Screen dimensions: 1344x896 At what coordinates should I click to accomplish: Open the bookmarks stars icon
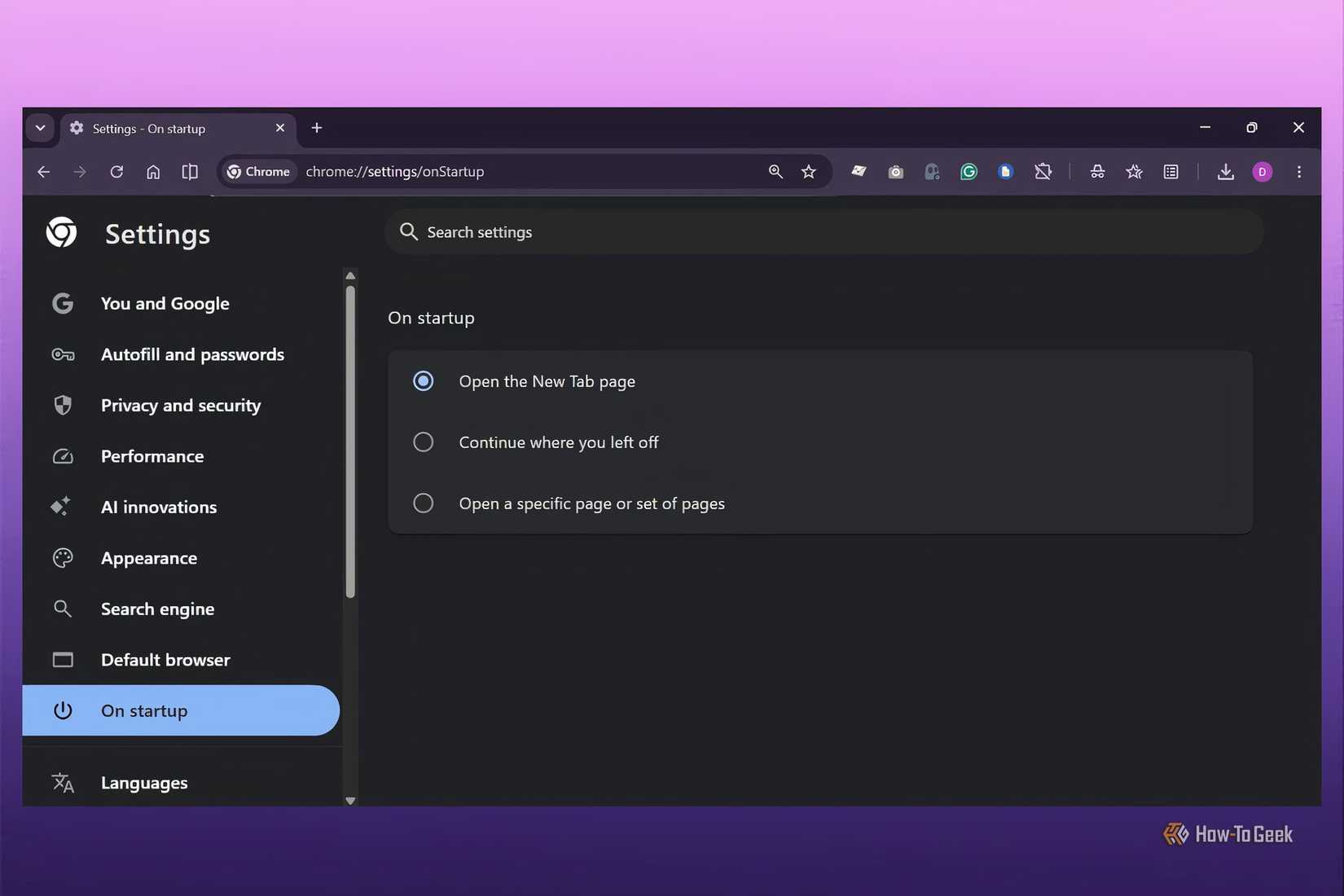point(1134,172)
